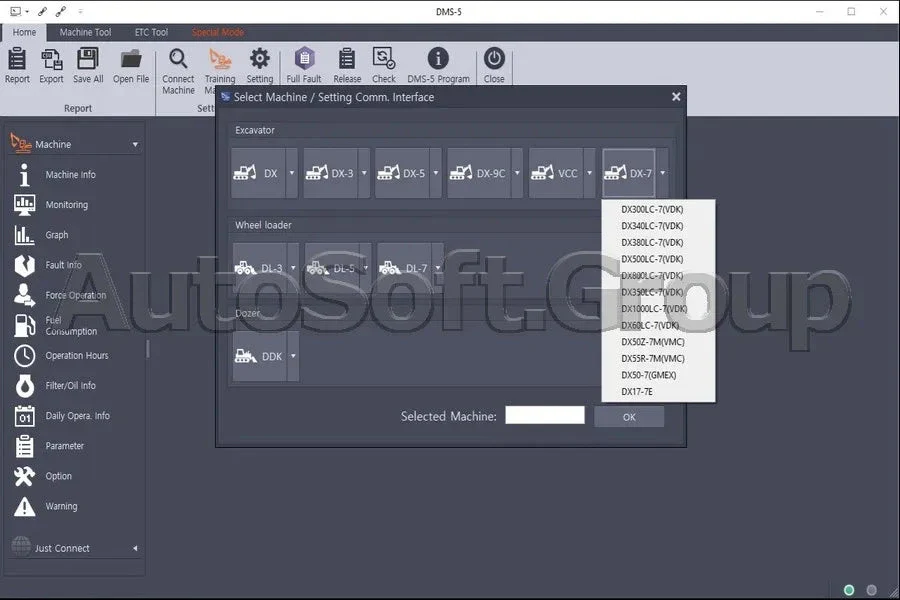Select the DL-3 wheel loader button
Viewport: 900px width, 600px height.
pyautogui.click(x=259, y=268)
